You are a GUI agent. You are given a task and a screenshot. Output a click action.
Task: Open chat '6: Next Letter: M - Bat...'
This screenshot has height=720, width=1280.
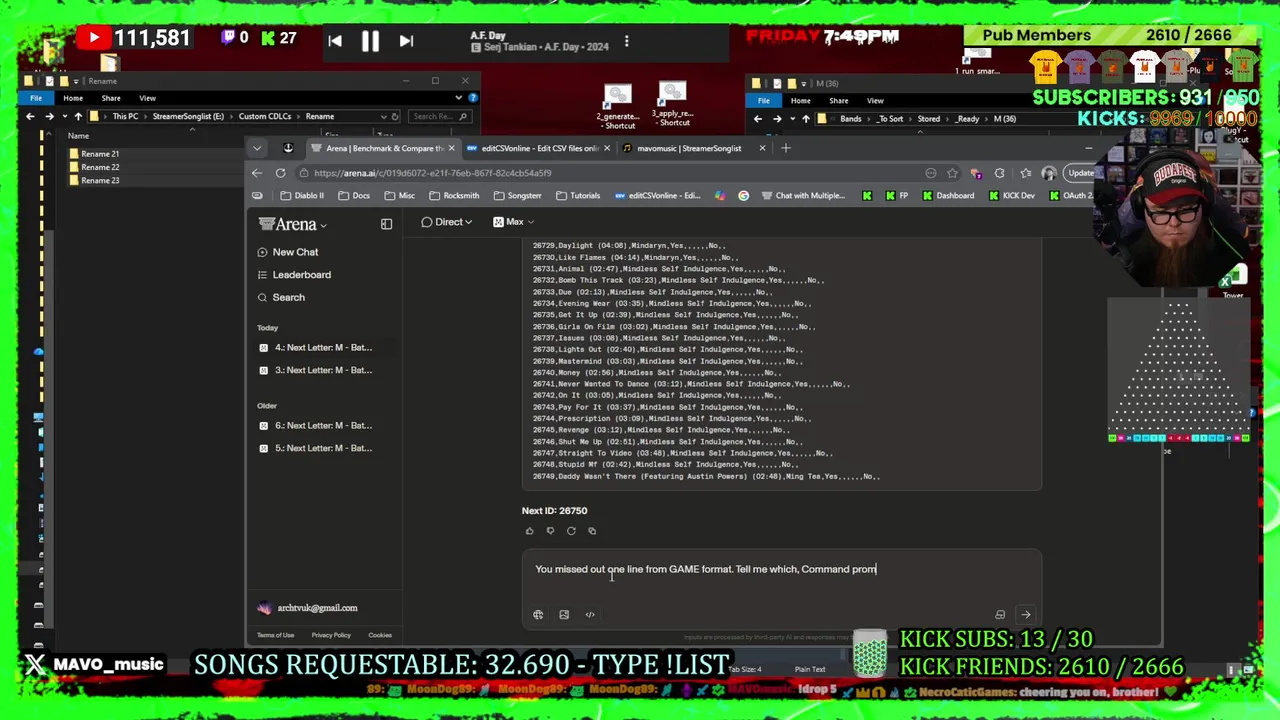click(x=323, y=426)
